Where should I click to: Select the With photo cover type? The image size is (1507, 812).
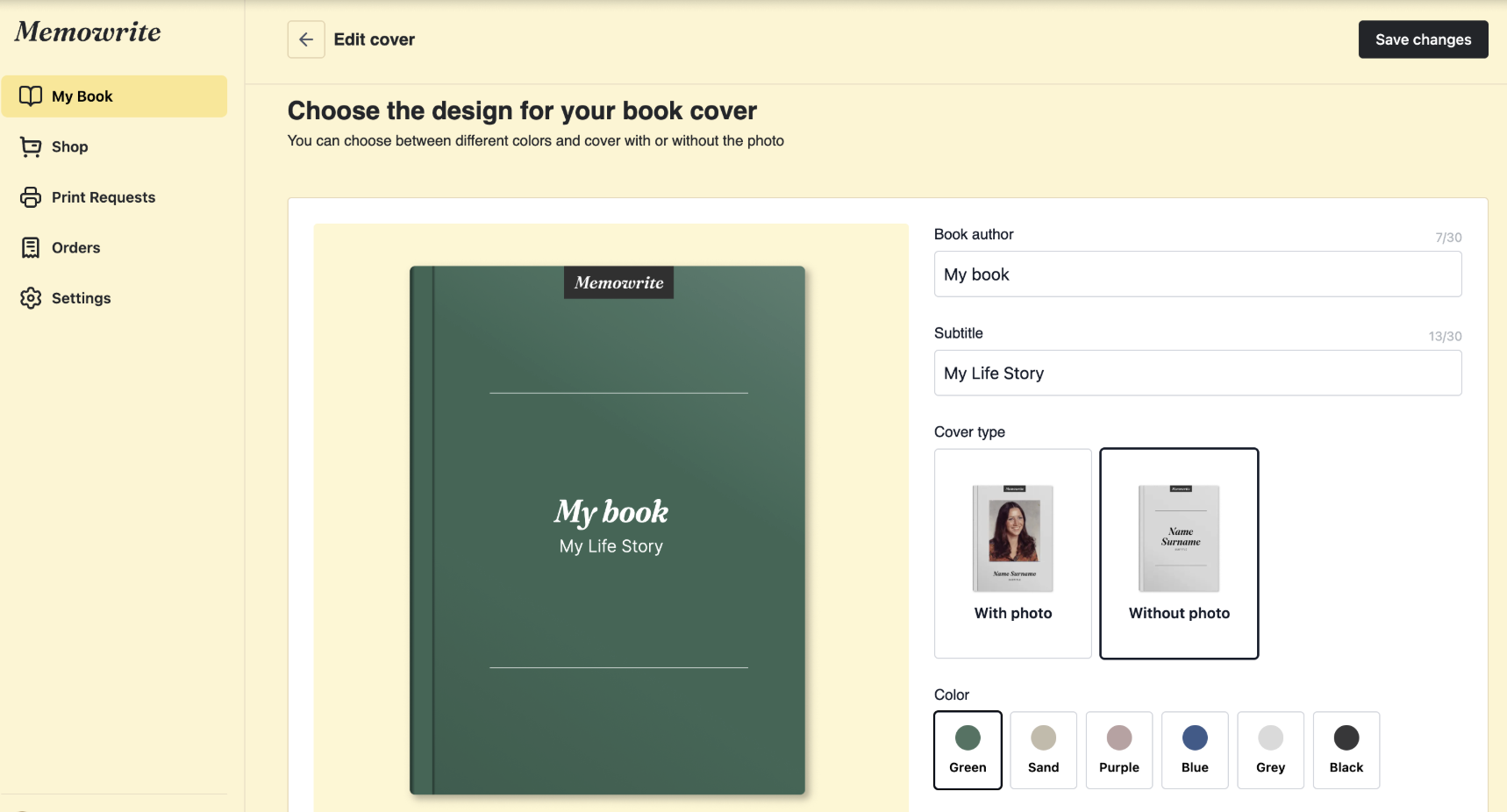pos(1012,553)
